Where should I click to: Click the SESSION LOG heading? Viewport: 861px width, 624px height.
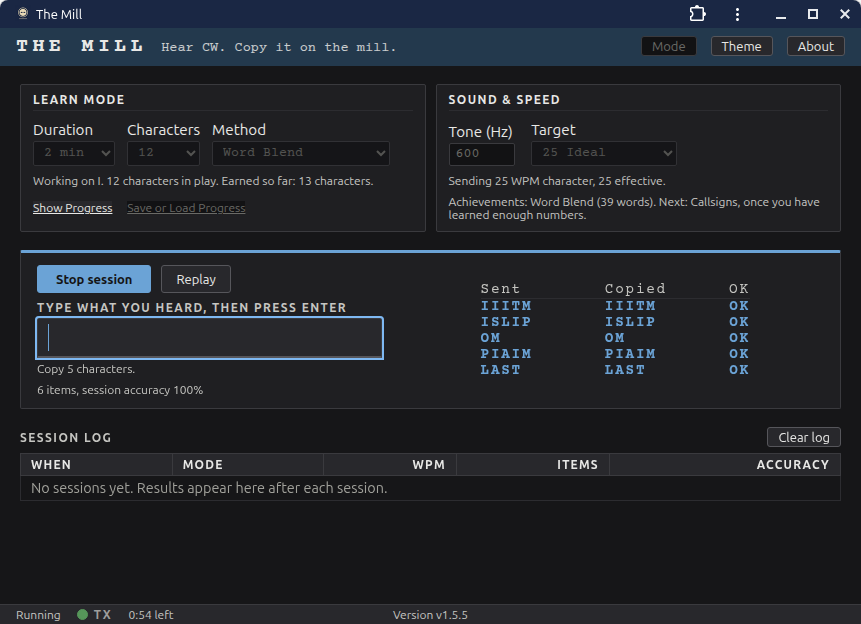click(x=65, y=438)
